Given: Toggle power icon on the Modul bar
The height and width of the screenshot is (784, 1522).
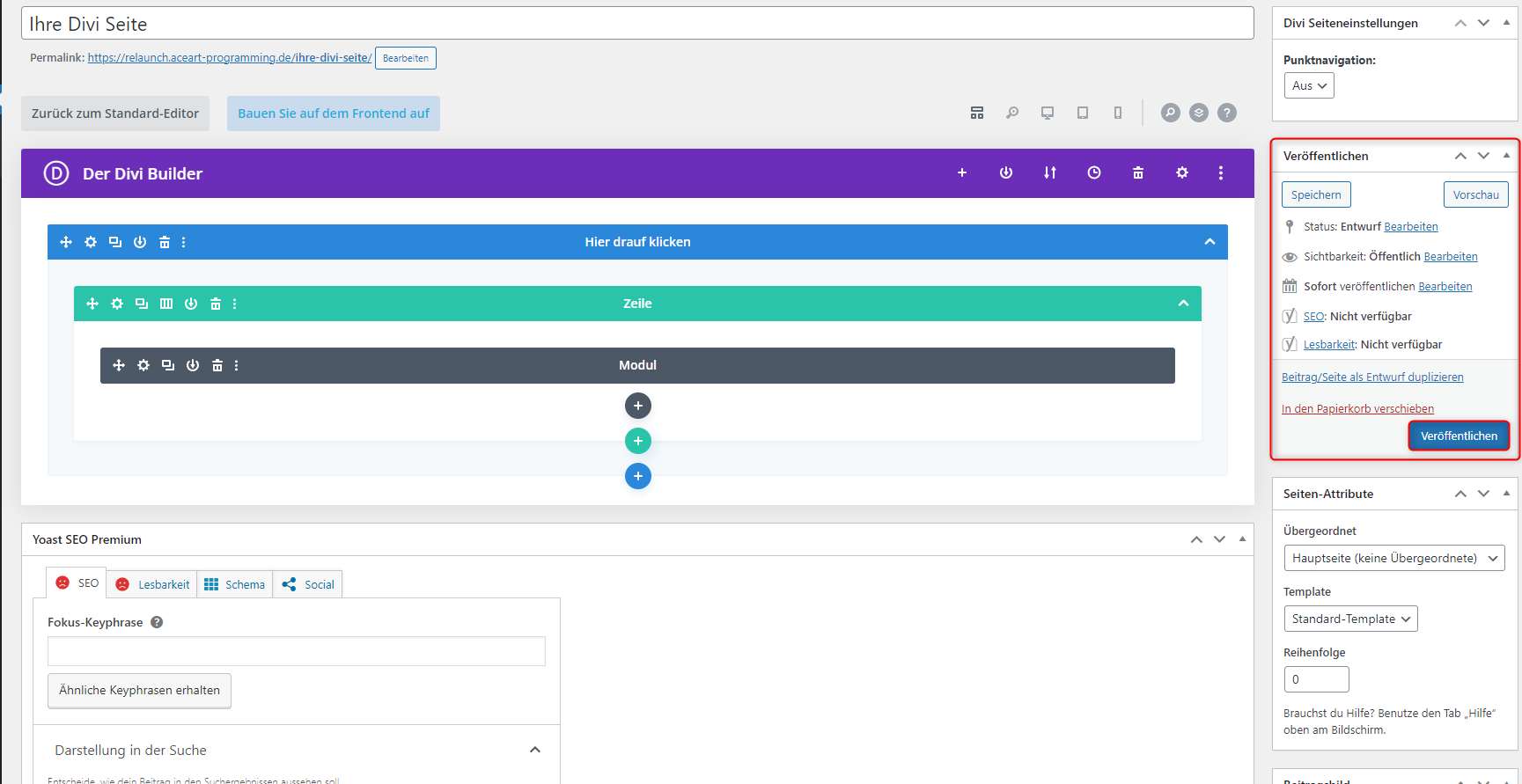Looking at the screenshot, I should [193, 365].
